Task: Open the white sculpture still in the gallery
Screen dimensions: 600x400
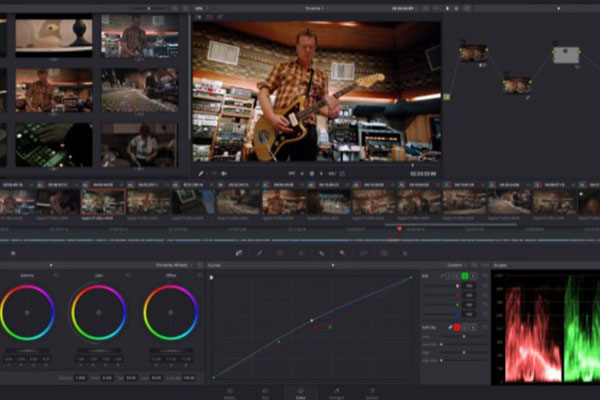Action: [54, 37]
